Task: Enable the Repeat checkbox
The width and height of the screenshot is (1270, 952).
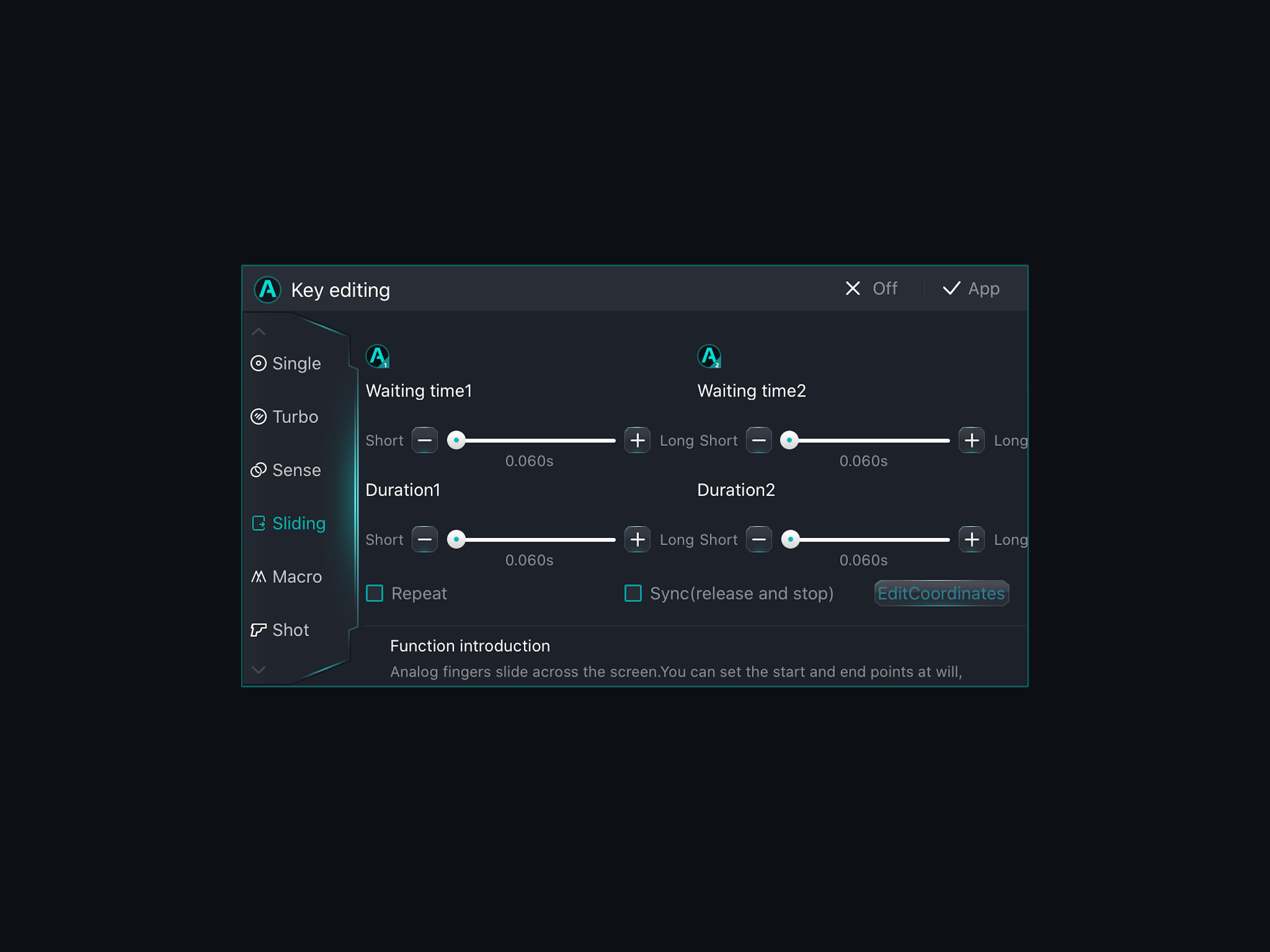Action: 375,593
